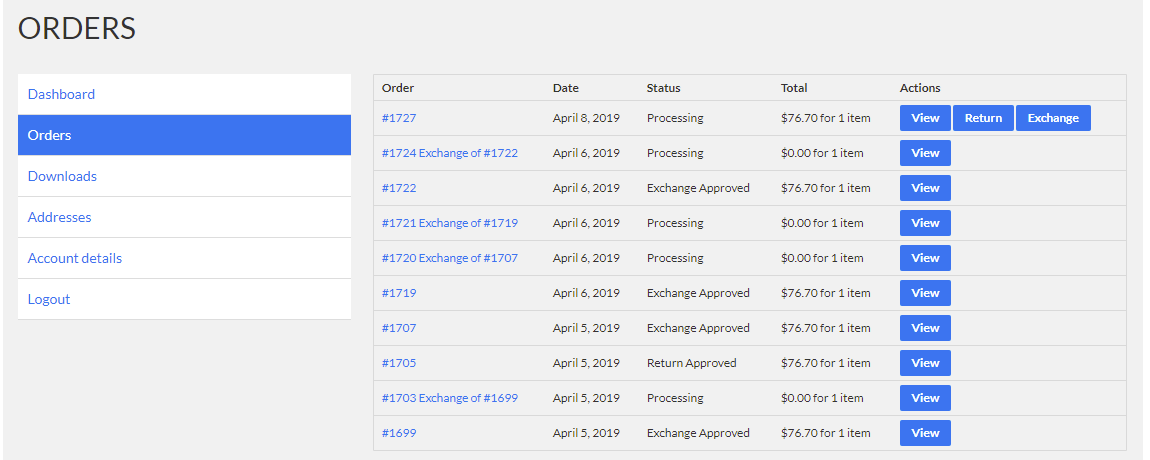Click the Exchange button for order #1727
Screen dimensions: 1150x460
1053,118
